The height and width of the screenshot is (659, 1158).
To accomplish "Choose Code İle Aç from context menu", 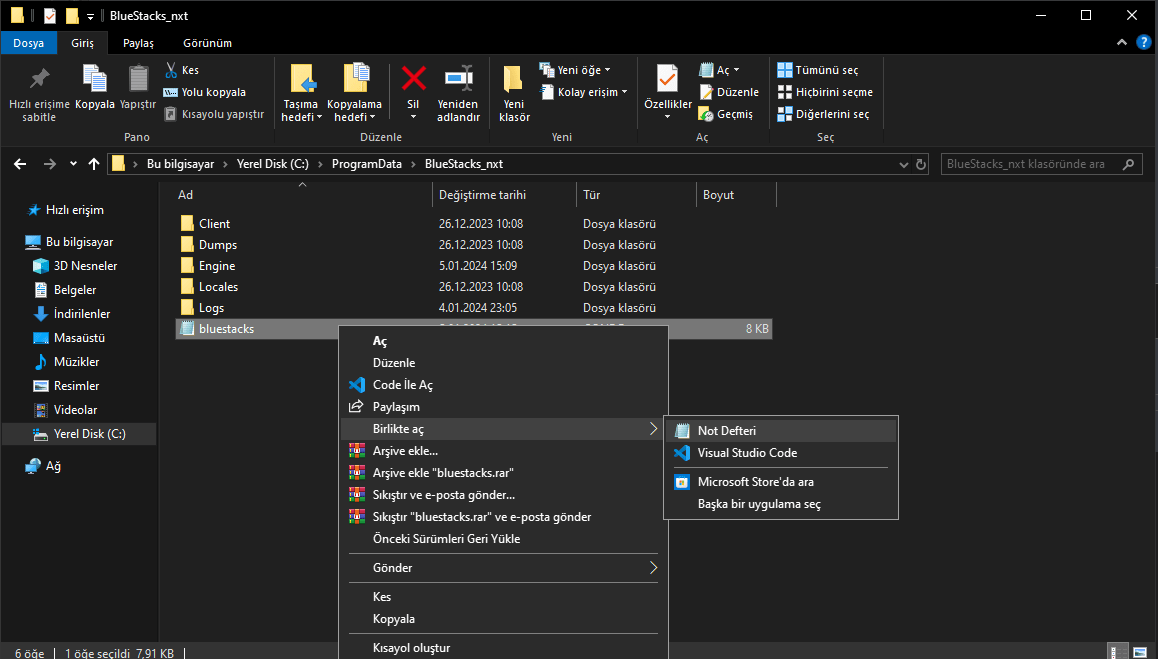I will (504, 385).
